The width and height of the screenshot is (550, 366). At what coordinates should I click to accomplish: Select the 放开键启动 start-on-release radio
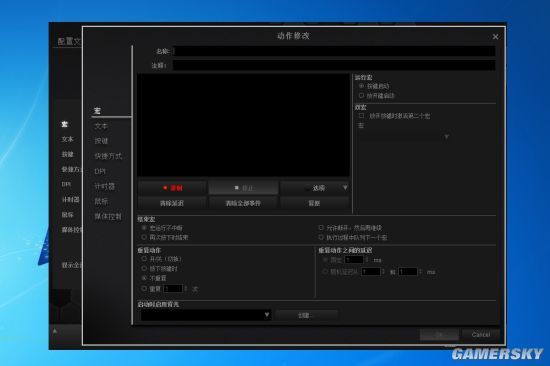point(361,95)
